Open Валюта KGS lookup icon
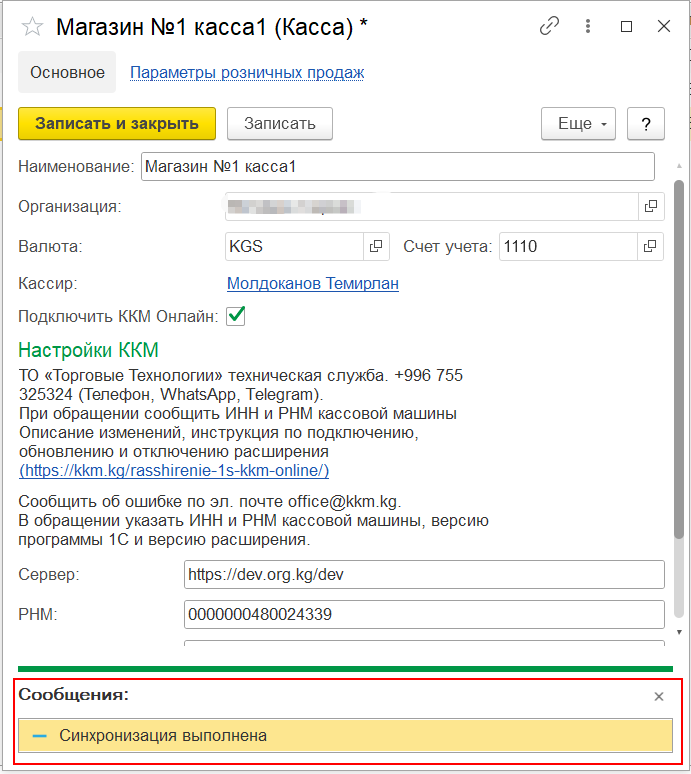This screenshot has height=774, width=691. click(x=377, y=245)
